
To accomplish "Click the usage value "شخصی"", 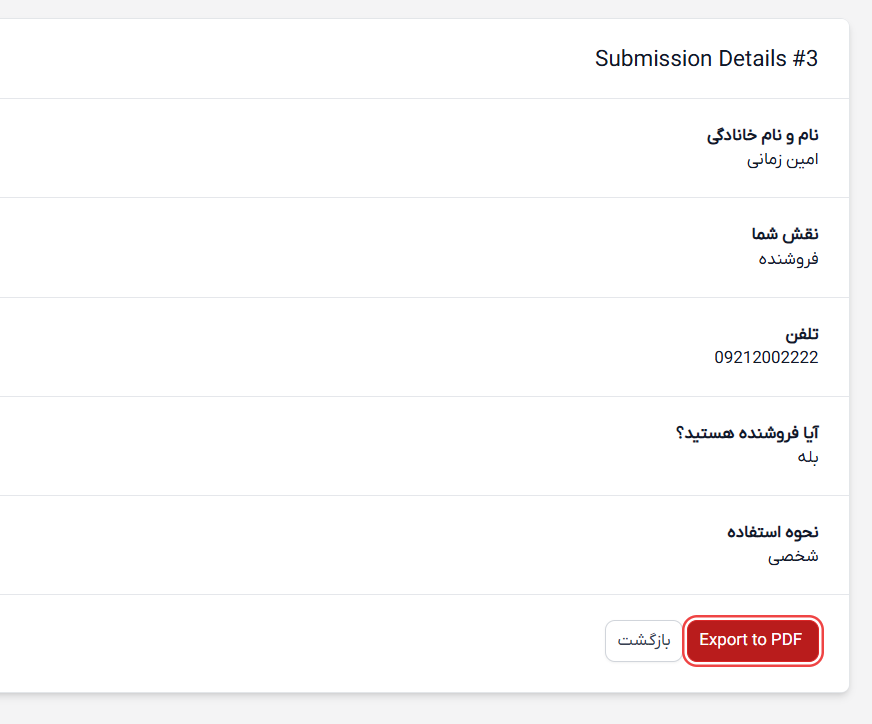I will pyautogui.click(x=793, y=556).
